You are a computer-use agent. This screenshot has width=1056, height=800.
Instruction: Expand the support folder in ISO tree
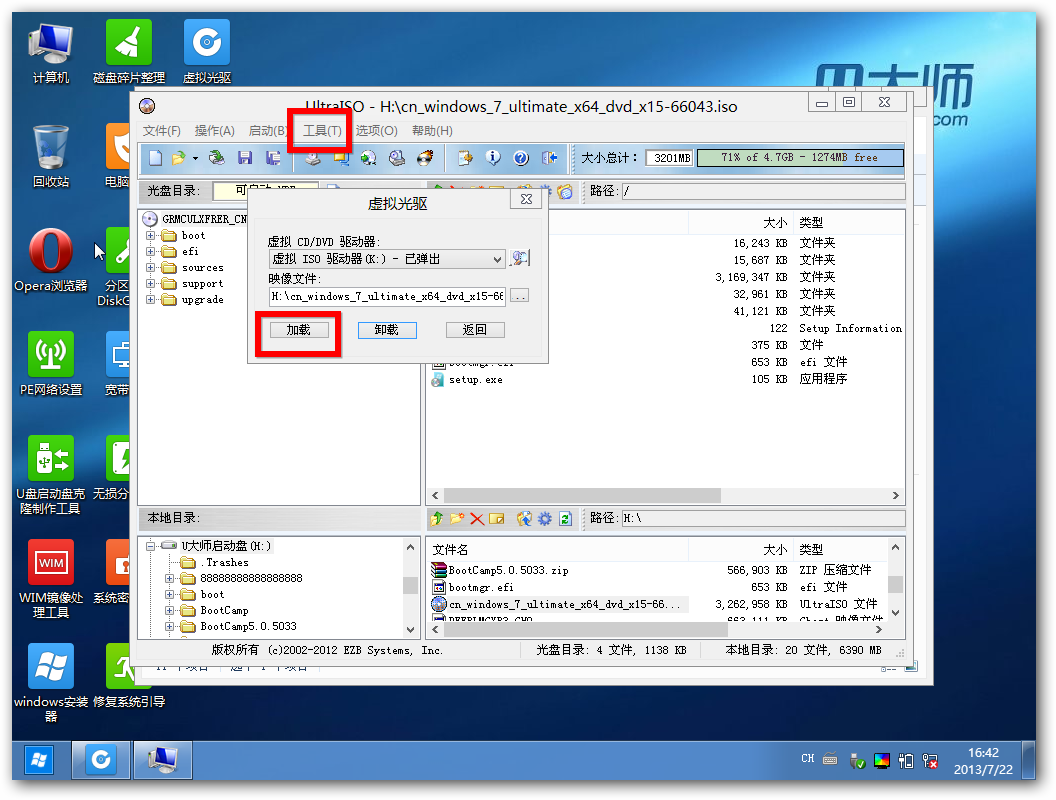151,284
